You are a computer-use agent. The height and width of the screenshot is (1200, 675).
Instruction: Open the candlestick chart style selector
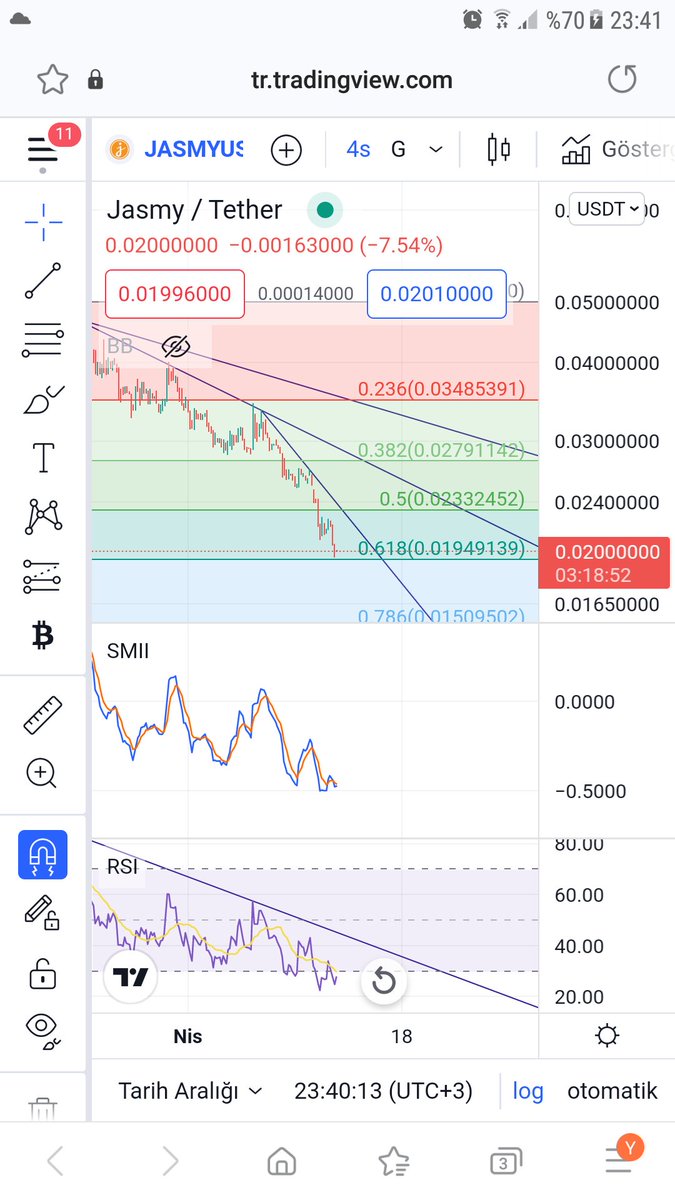tap(498, 150)
